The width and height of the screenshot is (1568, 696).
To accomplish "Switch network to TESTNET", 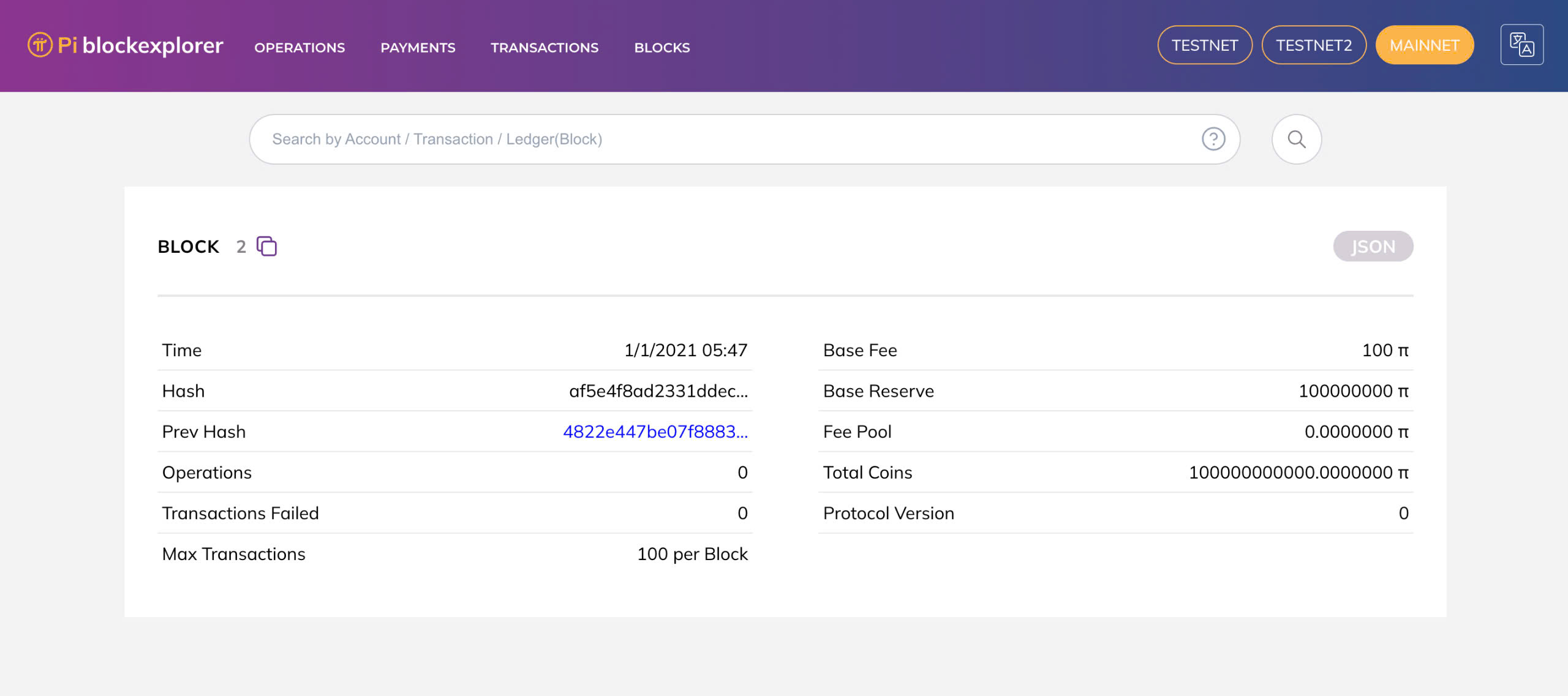I will click(1204, 45).
